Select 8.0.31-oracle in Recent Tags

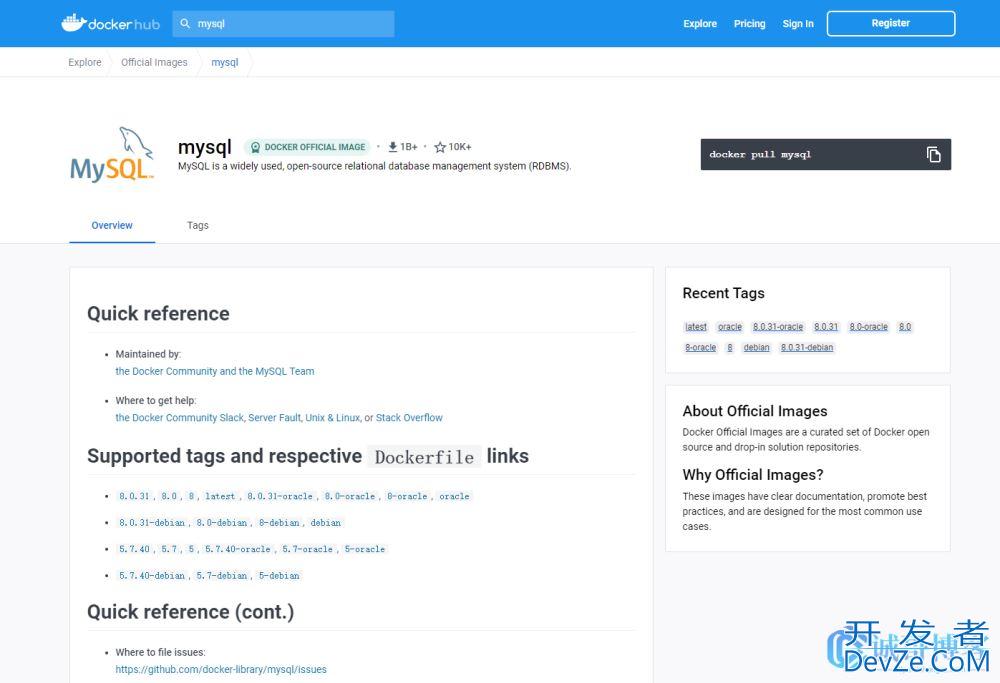[778, 327]
